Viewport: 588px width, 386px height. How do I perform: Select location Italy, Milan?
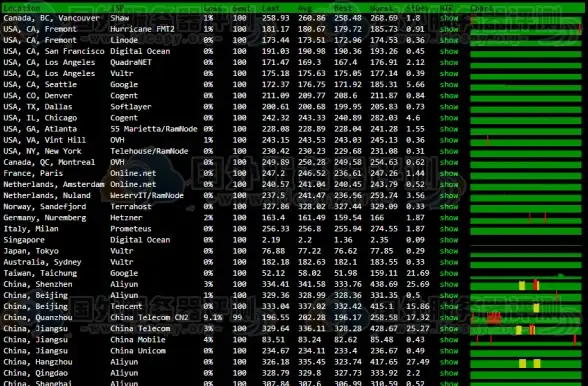pos(31,229)
